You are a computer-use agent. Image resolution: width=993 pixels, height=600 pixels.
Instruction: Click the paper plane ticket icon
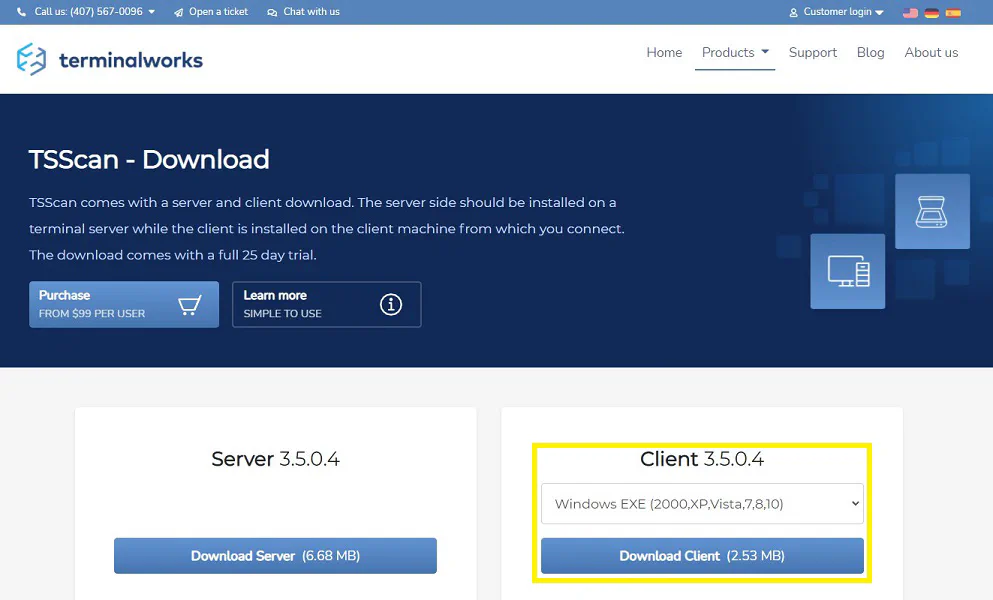[x=179, y=12]
